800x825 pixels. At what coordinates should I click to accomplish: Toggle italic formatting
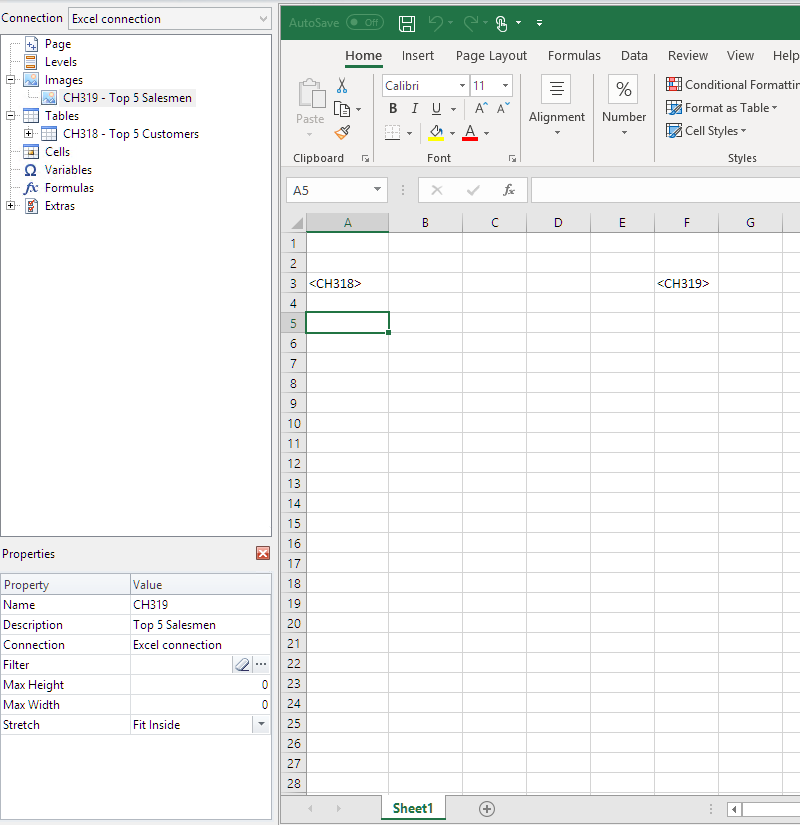[414, 108]
